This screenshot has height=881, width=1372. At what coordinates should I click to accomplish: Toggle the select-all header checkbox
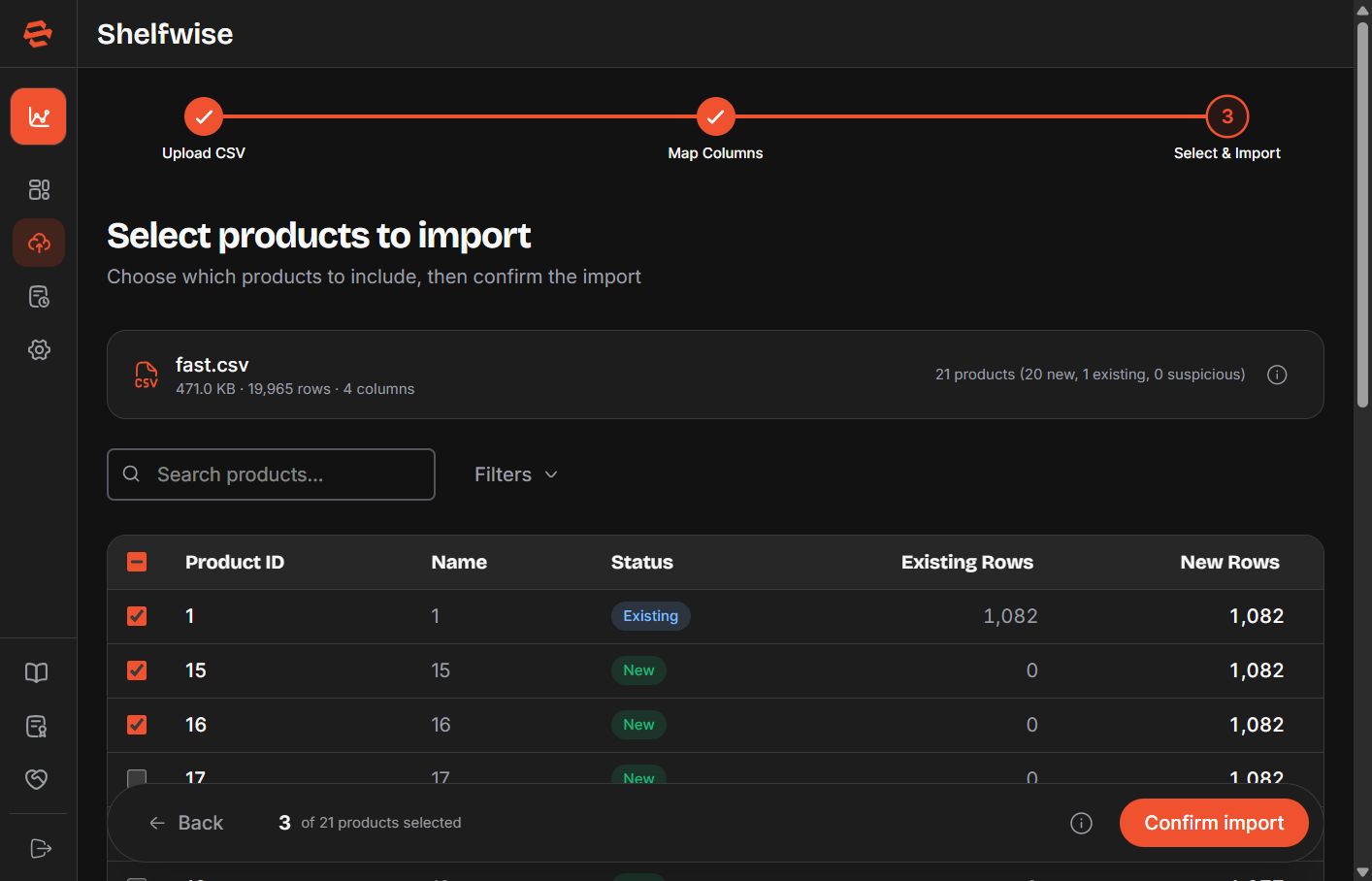137,562
